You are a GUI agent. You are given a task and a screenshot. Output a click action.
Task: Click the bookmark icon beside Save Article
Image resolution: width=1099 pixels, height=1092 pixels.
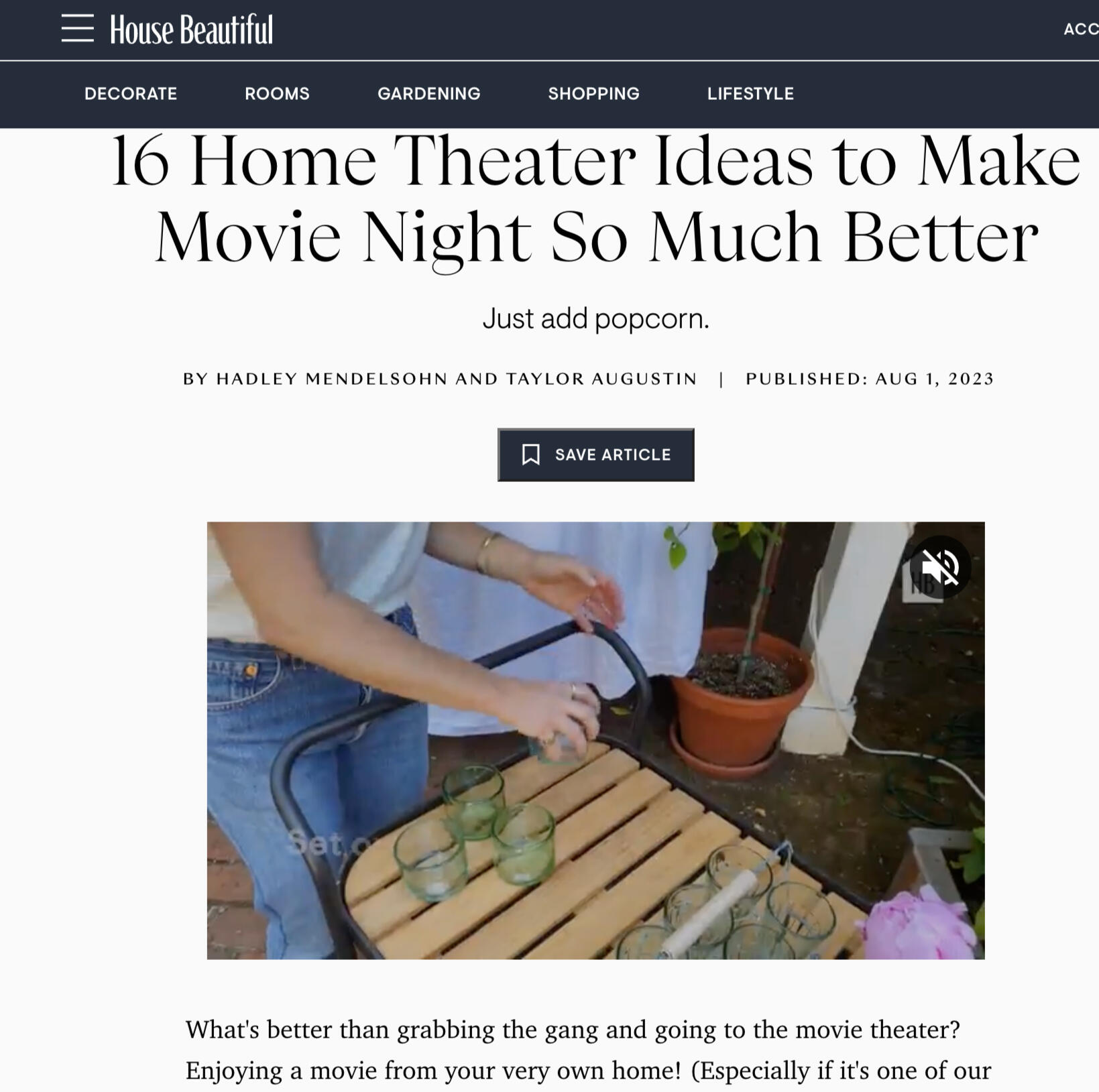pos(530,454)
